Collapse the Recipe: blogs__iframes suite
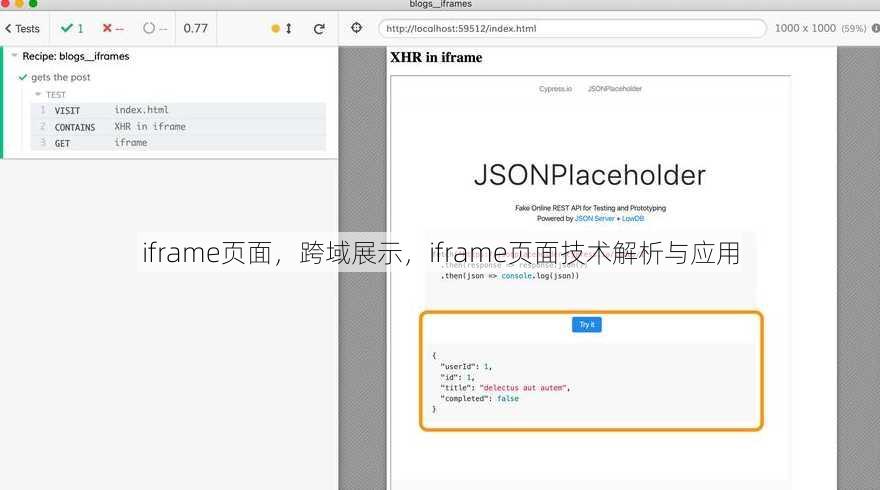The width and height of the screenshot is (880, 490). pos(15,56)
